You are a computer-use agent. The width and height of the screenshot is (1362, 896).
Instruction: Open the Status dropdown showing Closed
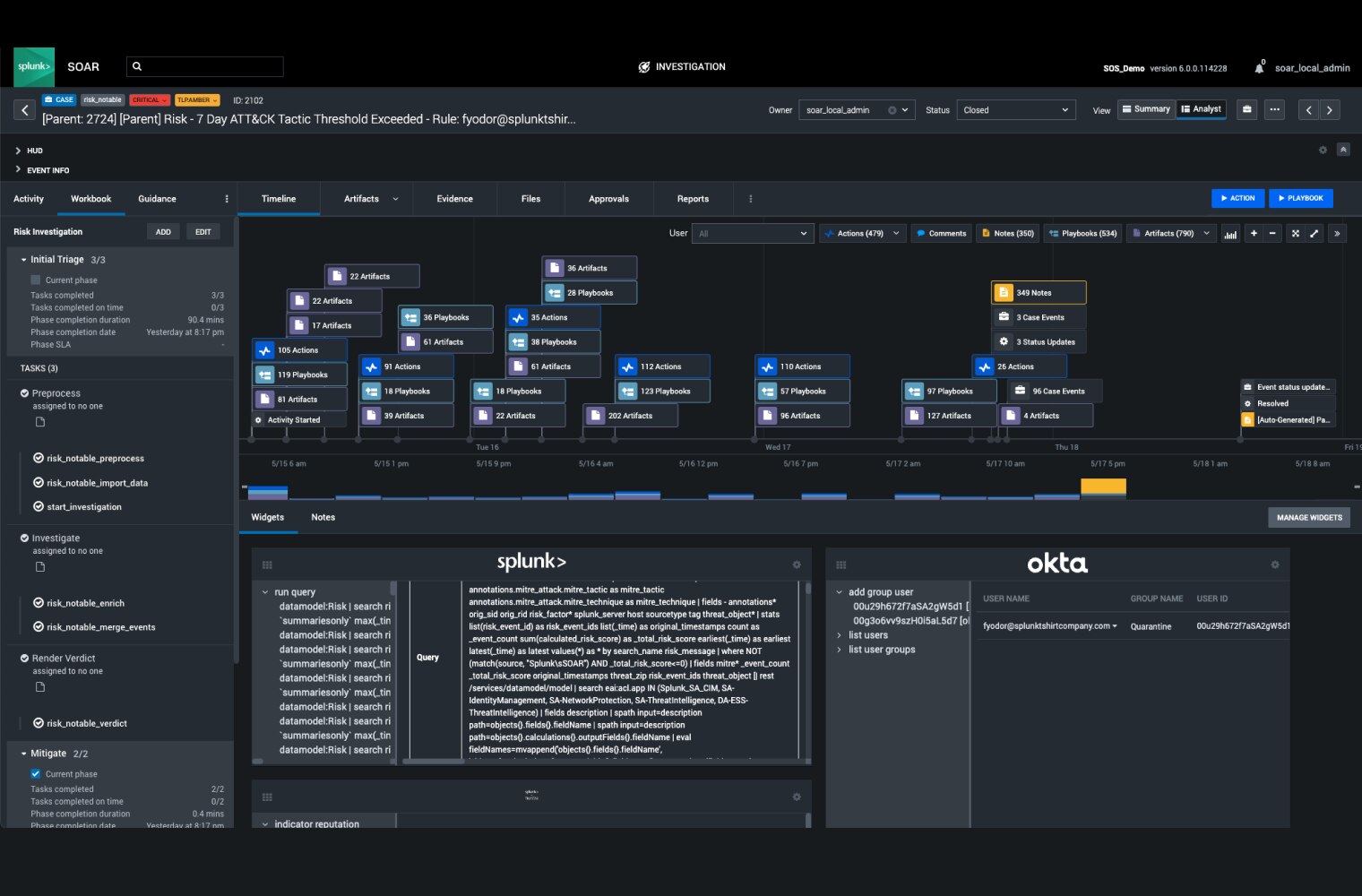click(x=1015, y=110)
